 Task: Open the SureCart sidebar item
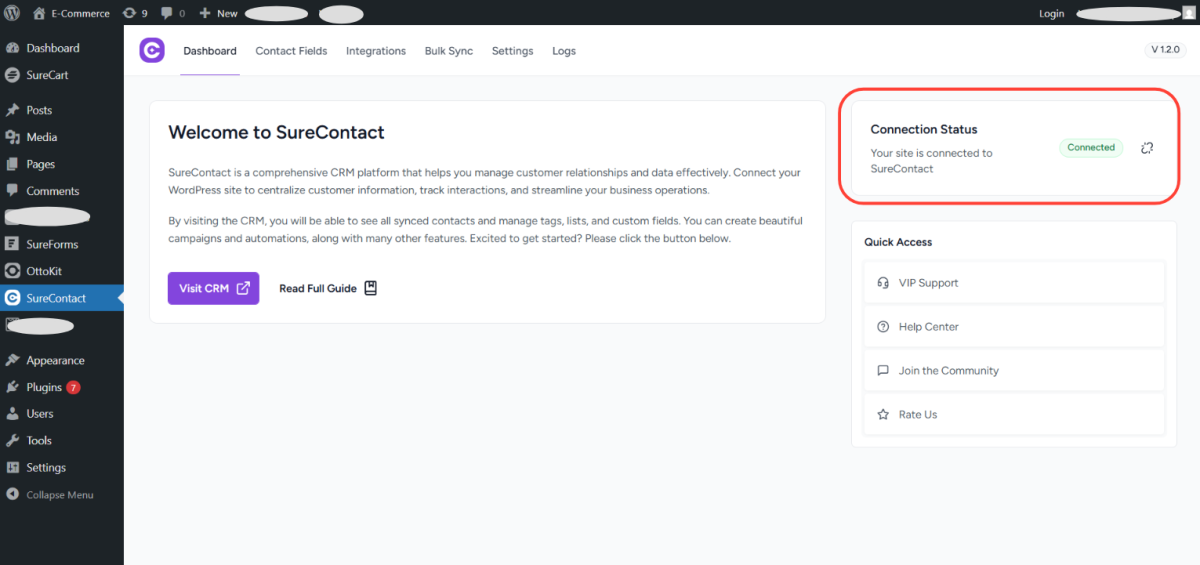pyautogui.click(x=47, y=75)
